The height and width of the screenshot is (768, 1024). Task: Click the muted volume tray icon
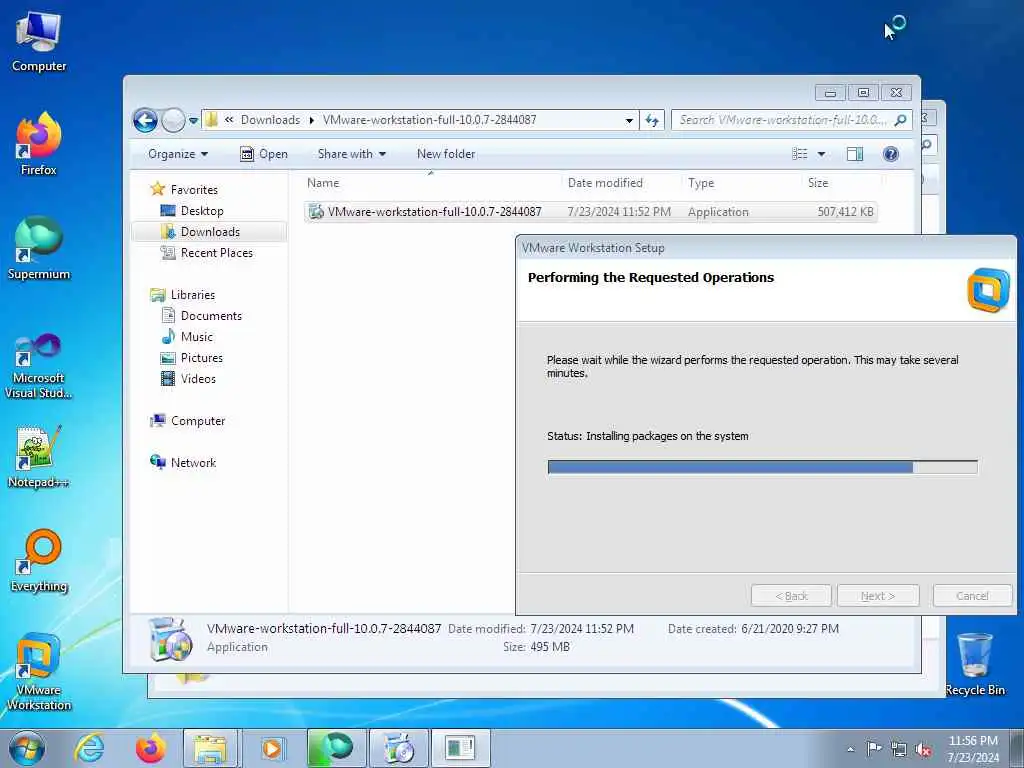(x=923, y=749)
